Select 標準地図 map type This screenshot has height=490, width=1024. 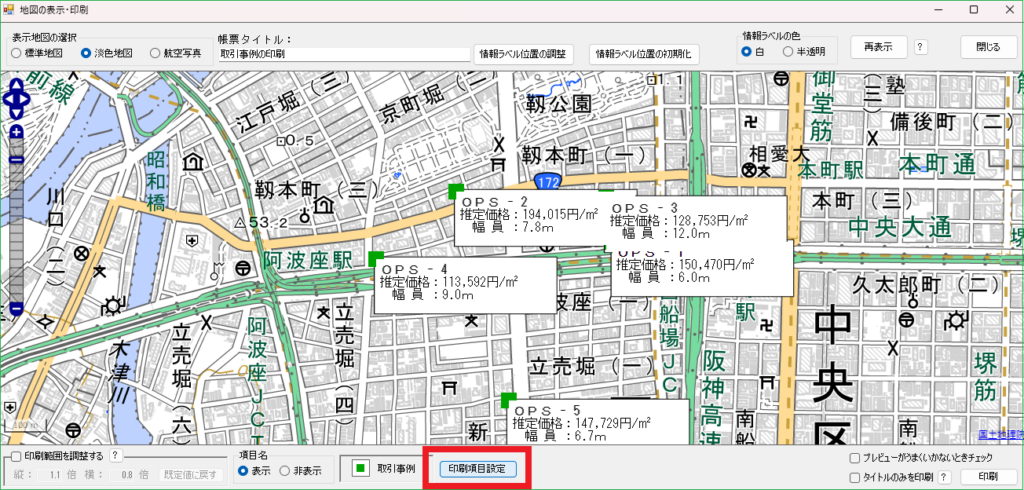click(x=17, y=53)
